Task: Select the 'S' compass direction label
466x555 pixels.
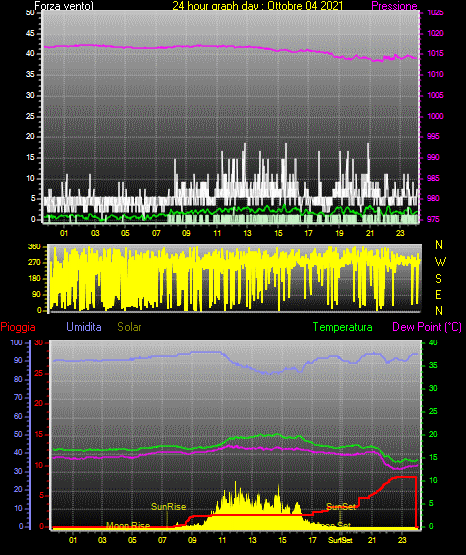Action: coord(438,279)
